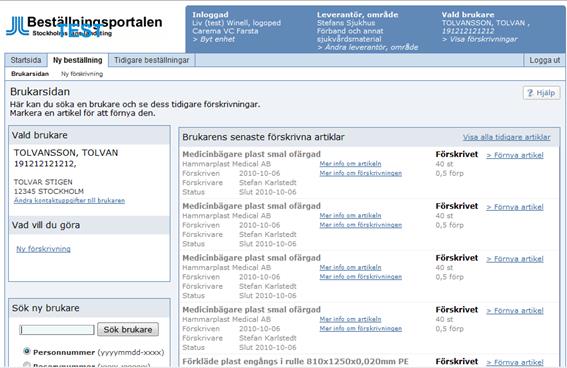Open Mer info om artikeln for third Medicinbägare

click(x=350, y=268)
